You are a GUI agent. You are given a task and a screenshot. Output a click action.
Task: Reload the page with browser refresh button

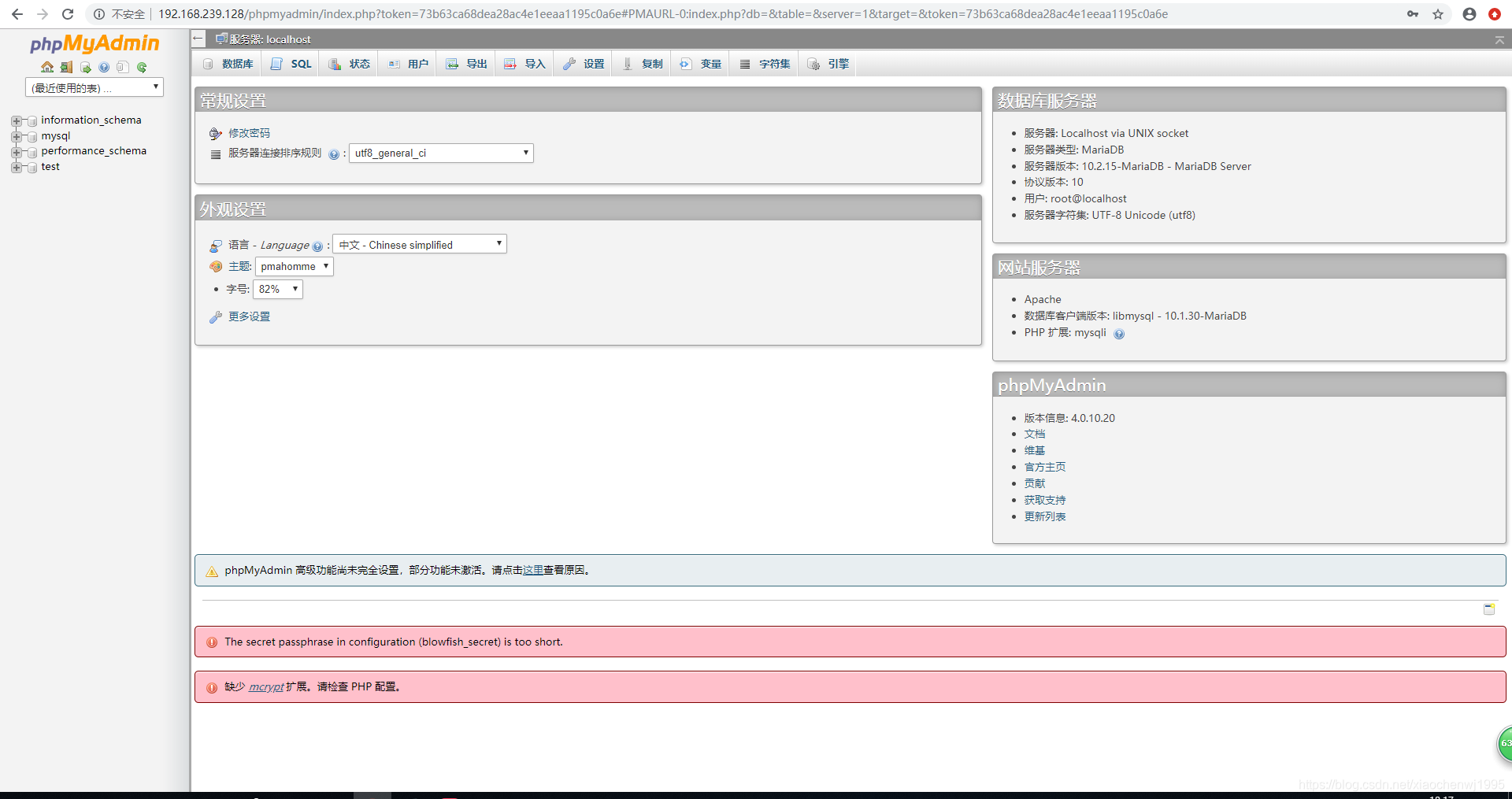68,14
